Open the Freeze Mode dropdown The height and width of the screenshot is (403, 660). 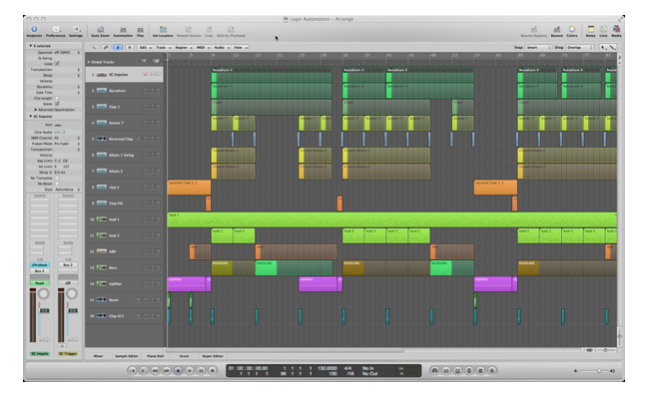pyautogui.click(x=67, y=144)
